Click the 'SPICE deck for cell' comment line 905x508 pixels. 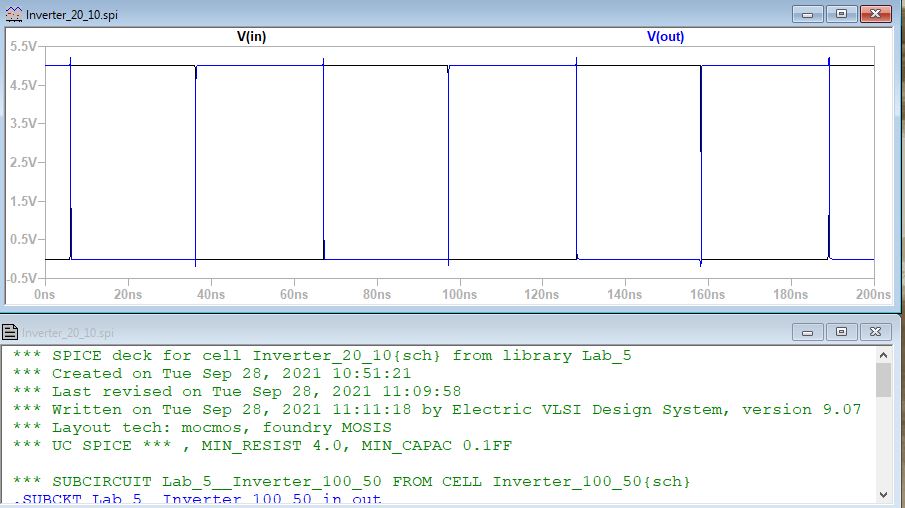tap(322, 356)
